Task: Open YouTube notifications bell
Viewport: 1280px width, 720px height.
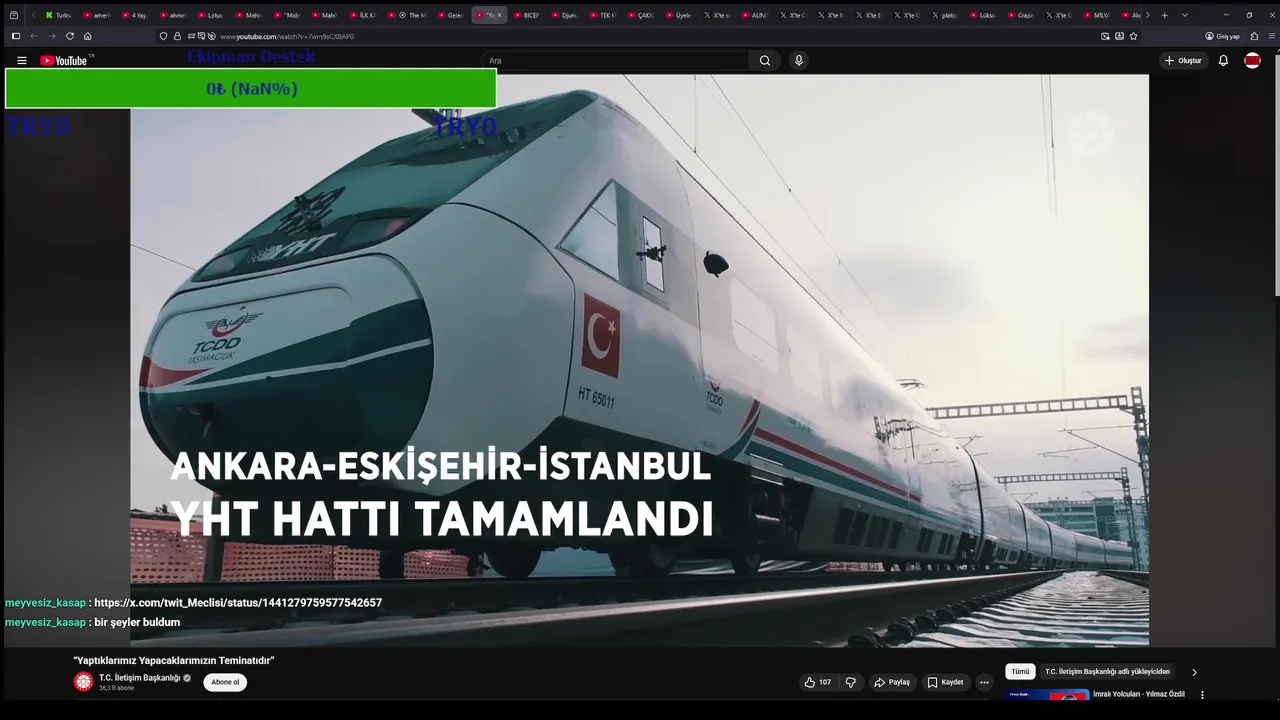Action: pos(1223,61)
